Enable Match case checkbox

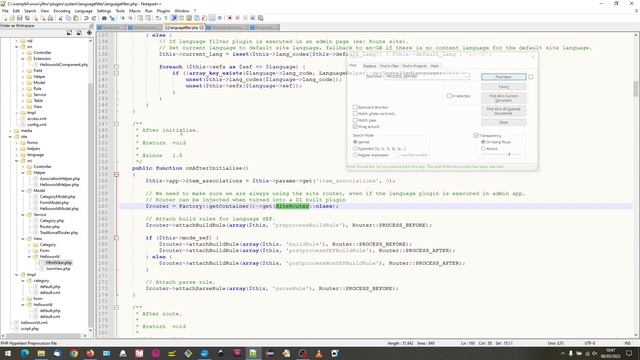pyautogui.click(x=355, y=120)
